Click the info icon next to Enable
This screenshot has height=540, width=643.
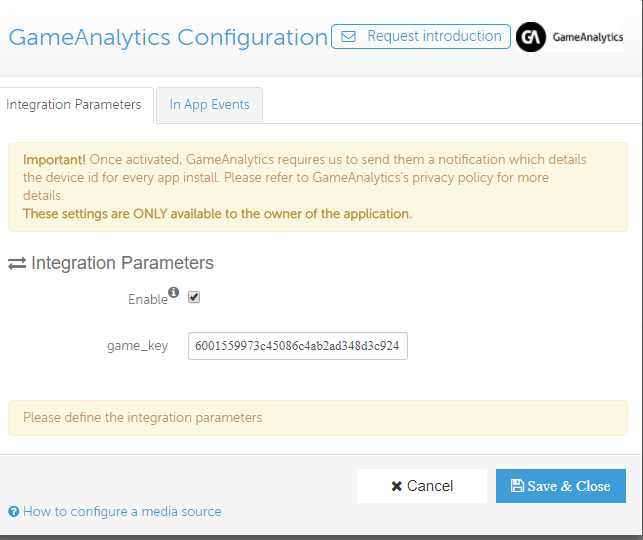[x=174, y=292]
